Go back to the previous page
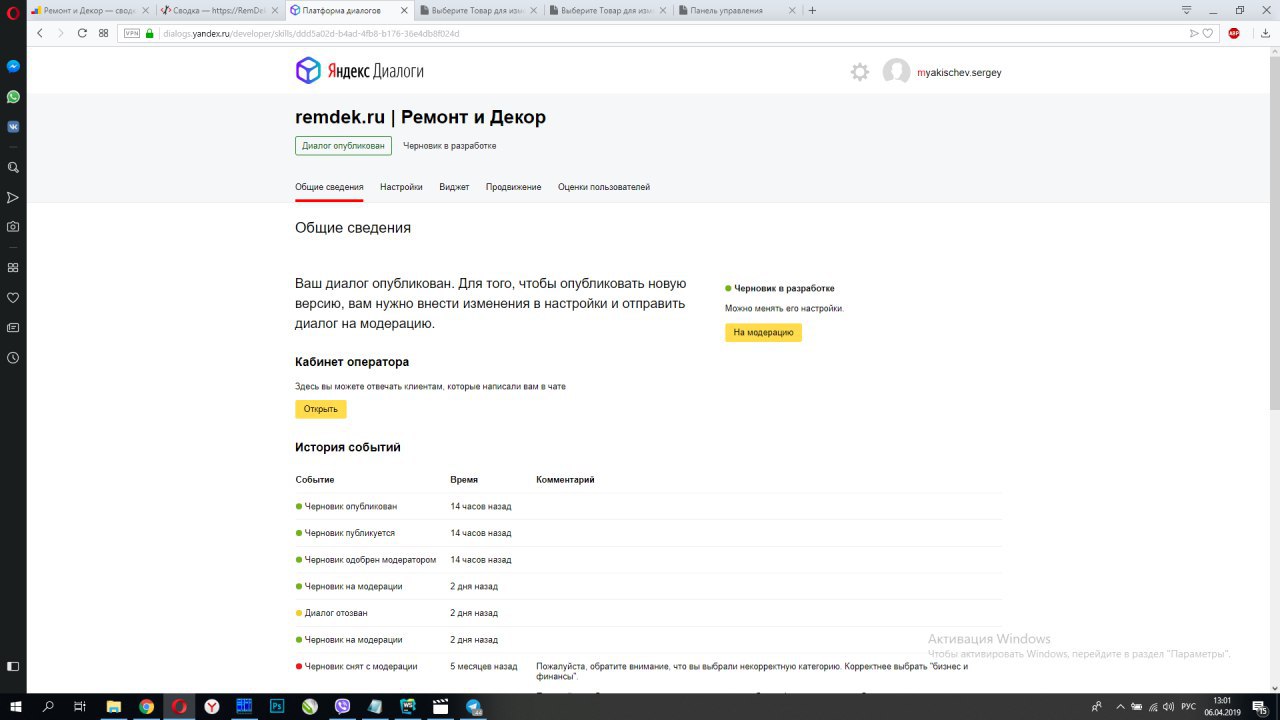The width and height of the screenshot is (1280, 720). coord(40,33)
